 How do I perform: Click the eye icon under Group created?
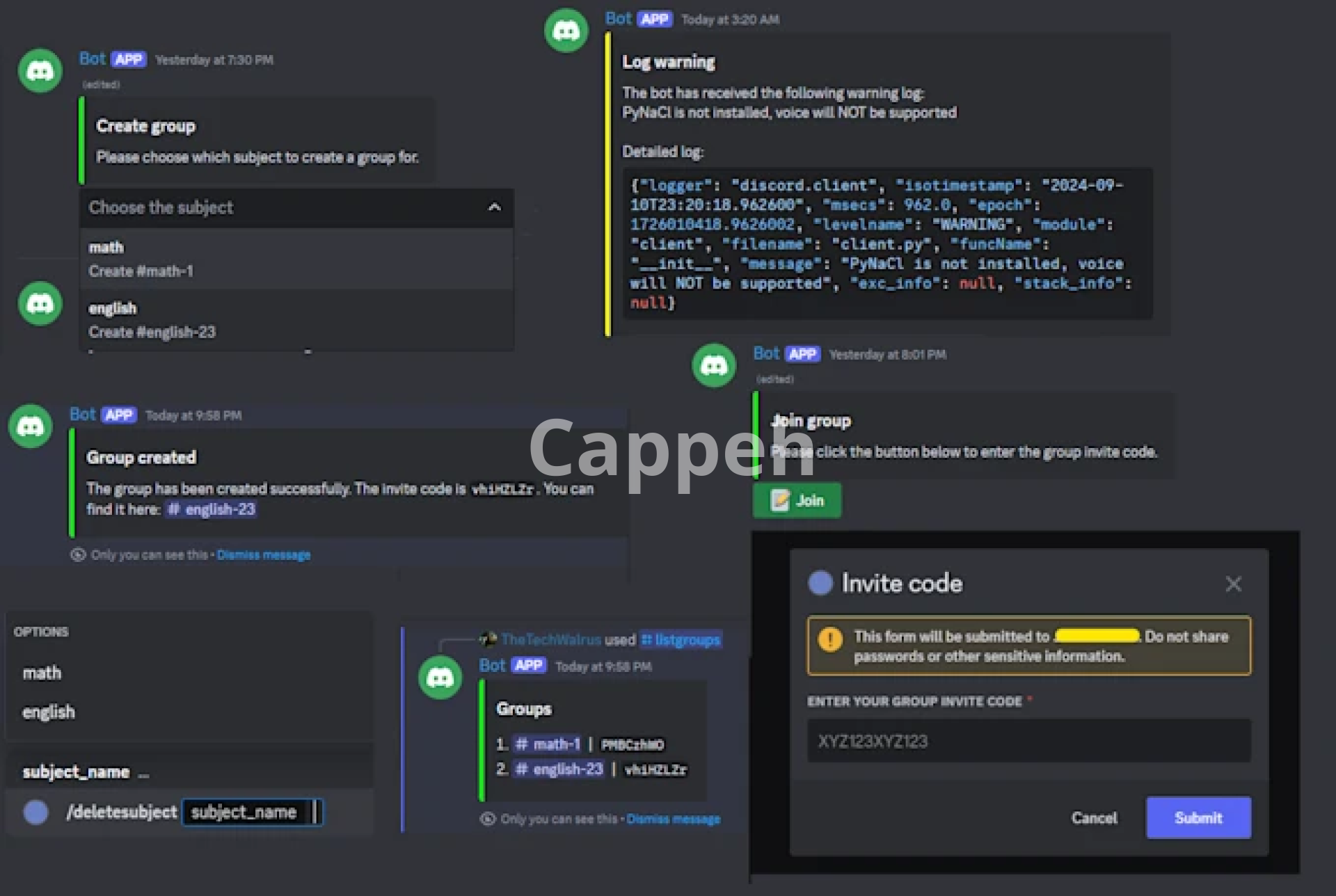coord(78,554)
